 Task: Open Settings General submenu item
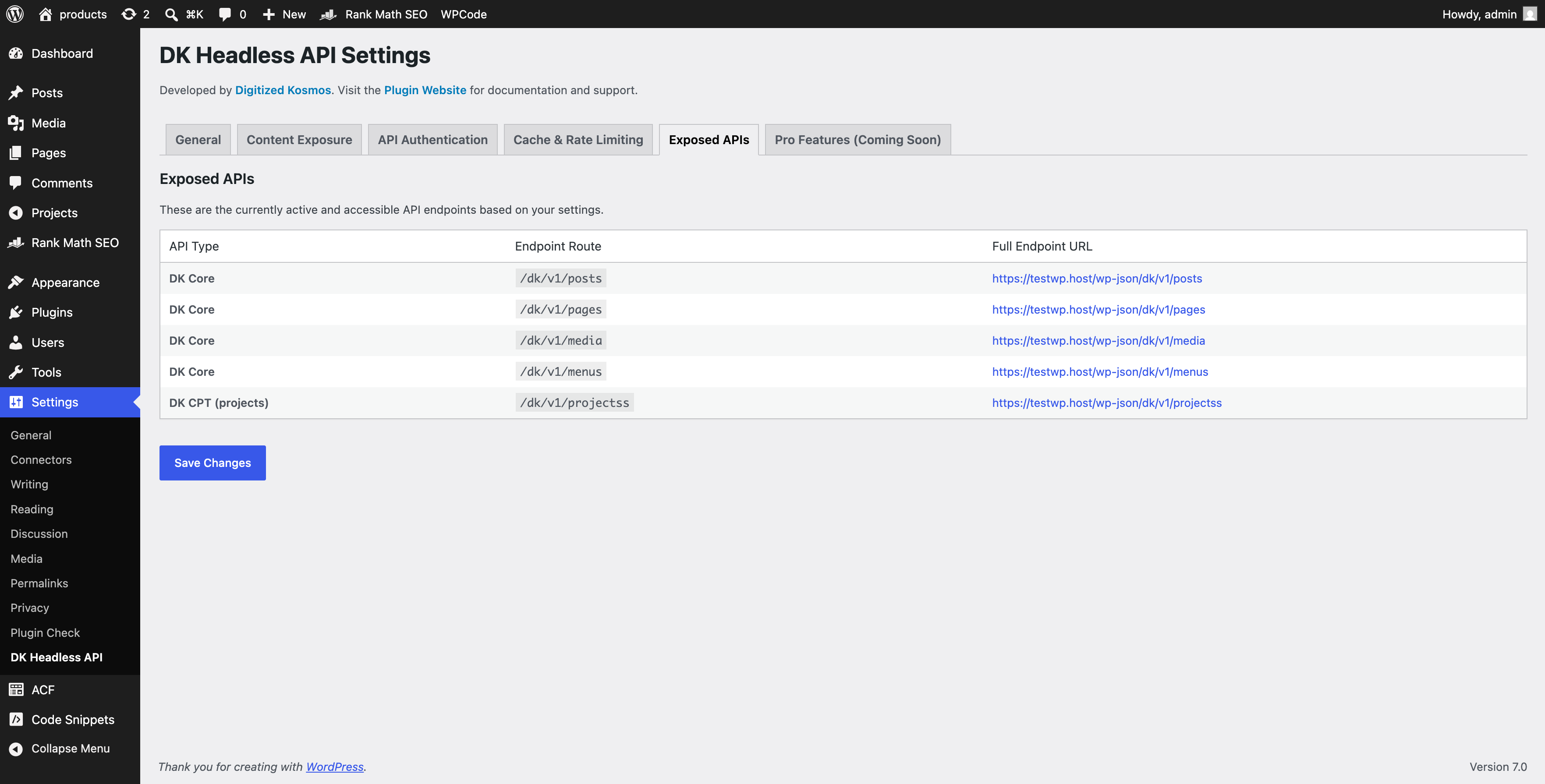pyautogui.click(x=31, y=435)
